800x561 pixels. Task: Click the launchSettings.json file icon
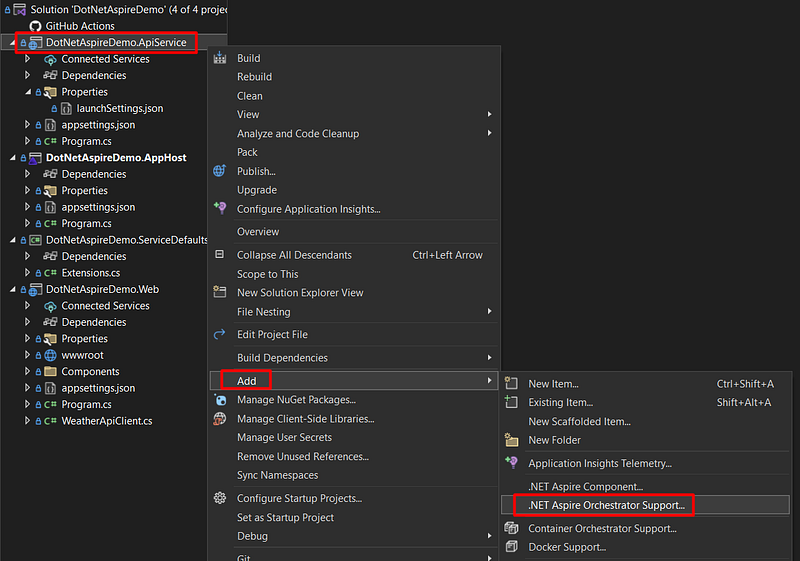click(66, 108)
